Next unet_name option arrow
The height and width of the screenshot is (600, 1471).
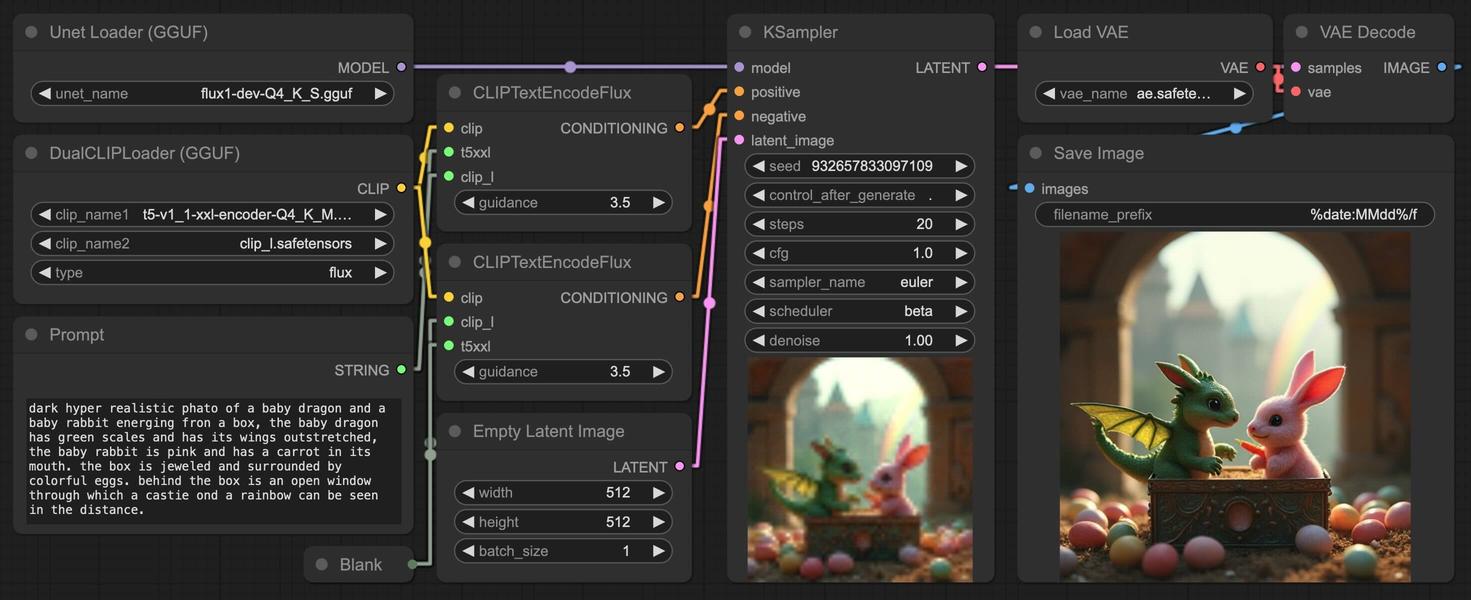coord(380,93)
